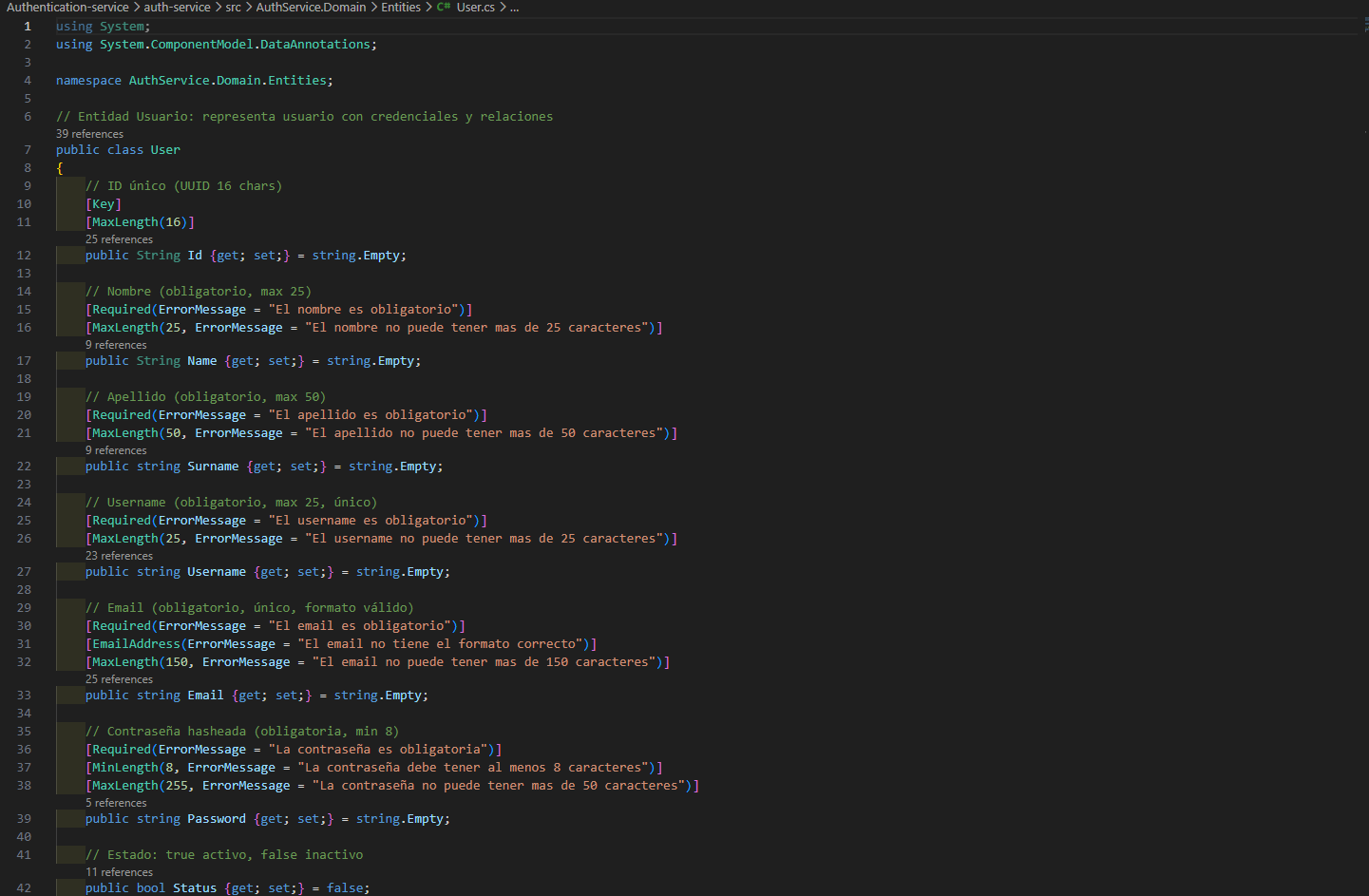
Task: Click the "MaxLength(16)" attribute
Action: click(x=140, y=222)
